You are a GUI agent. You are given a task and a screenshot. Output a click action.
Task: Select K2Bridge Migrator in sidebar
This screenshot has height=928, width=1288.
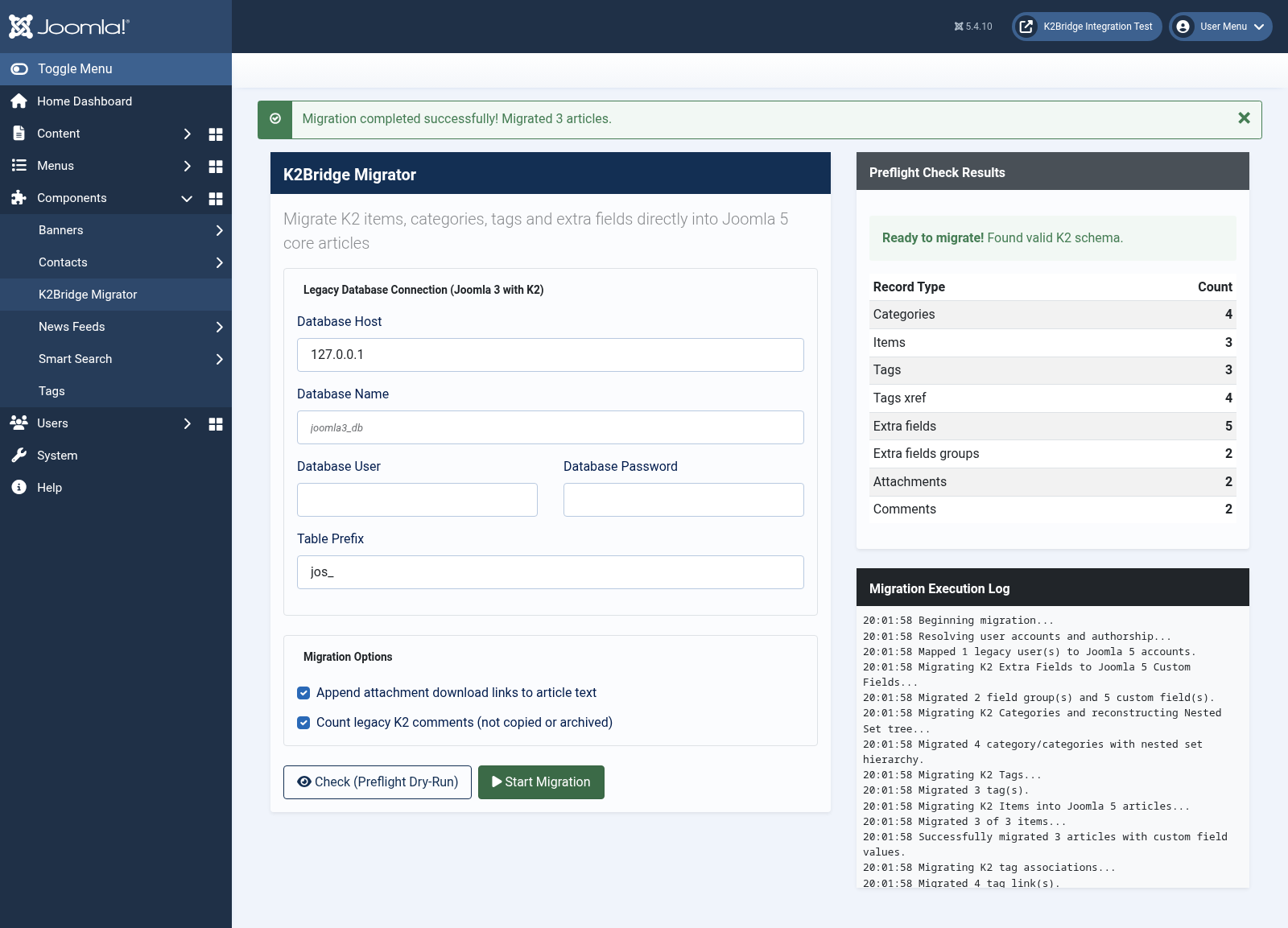(116, 295)
